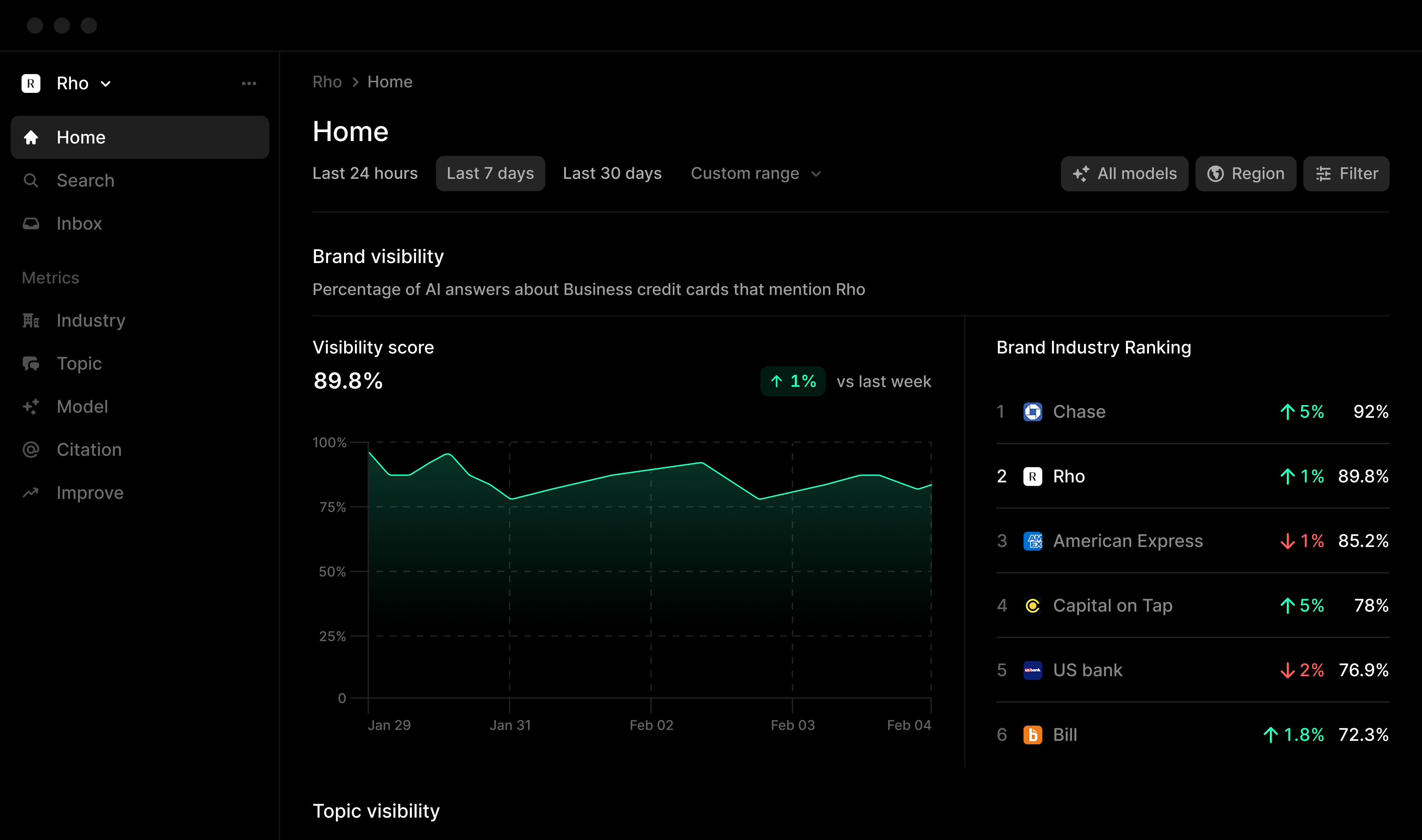
Task: Open the workspace options ellipsis menu
Action: coord(249,83)
